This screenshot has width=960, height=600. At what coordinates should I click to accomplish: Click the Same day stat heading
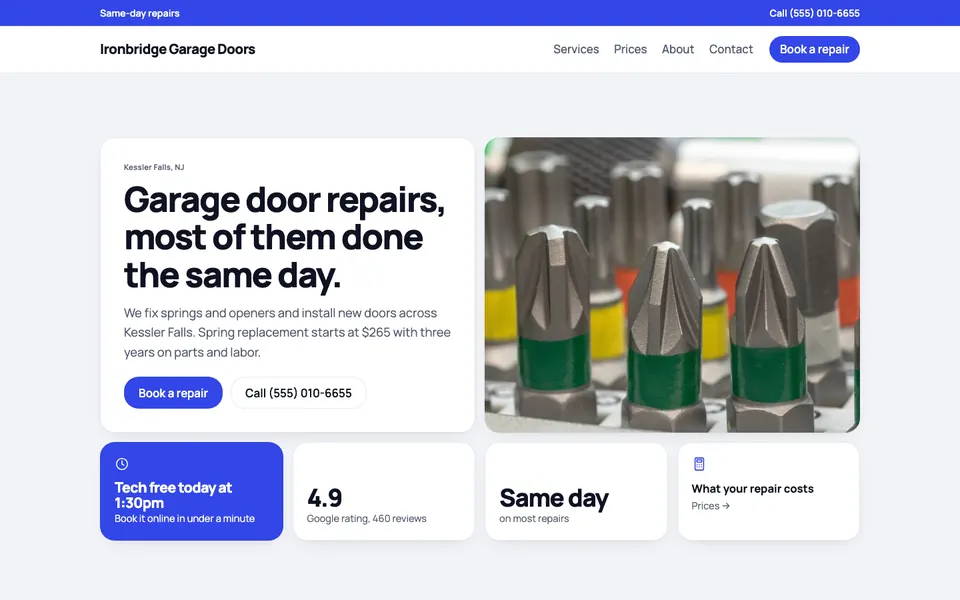(554, 498)
